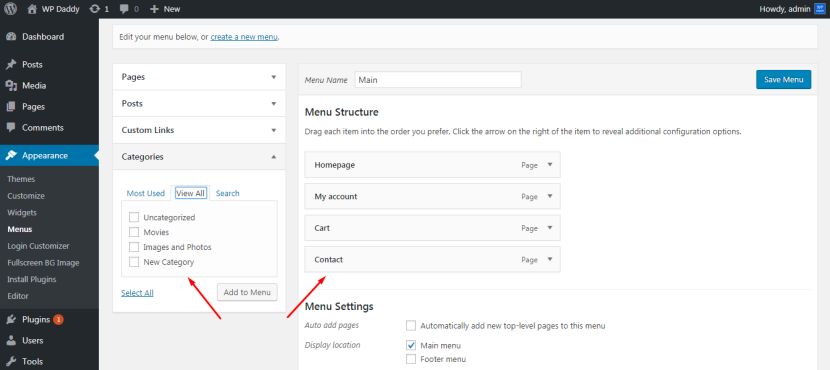This screenshot has width=830, height=370.
Task: Check the Uncategorized category checkbox
Action: click(x=134, y=218)
